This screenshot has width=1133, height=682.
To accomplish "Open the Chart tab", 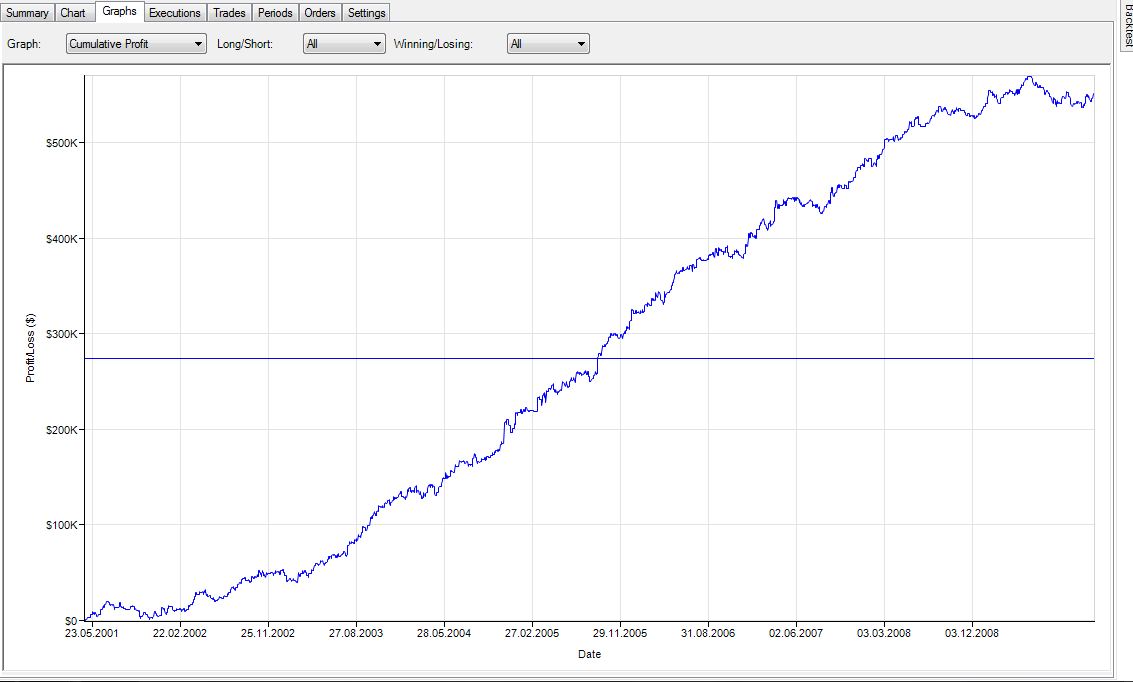I will 73,13.
